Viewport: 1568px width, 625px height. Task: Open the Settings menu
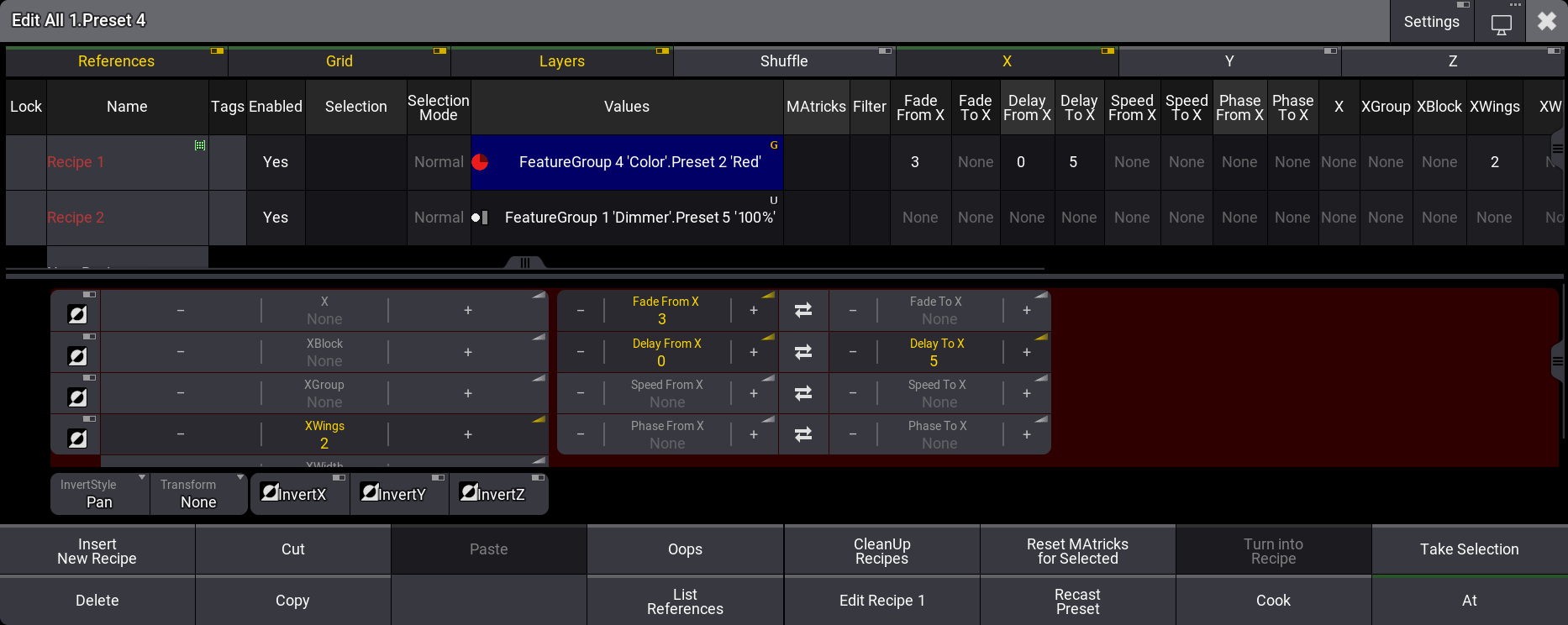click(x=1431, y=22)
